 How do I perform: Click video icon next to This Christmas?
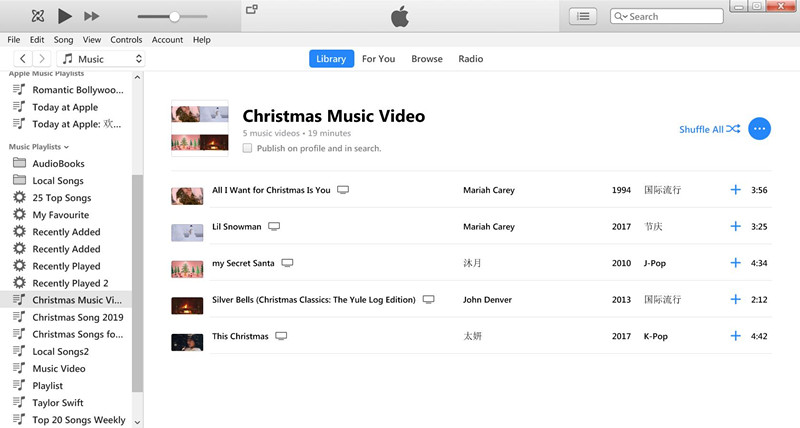(281, 336)
